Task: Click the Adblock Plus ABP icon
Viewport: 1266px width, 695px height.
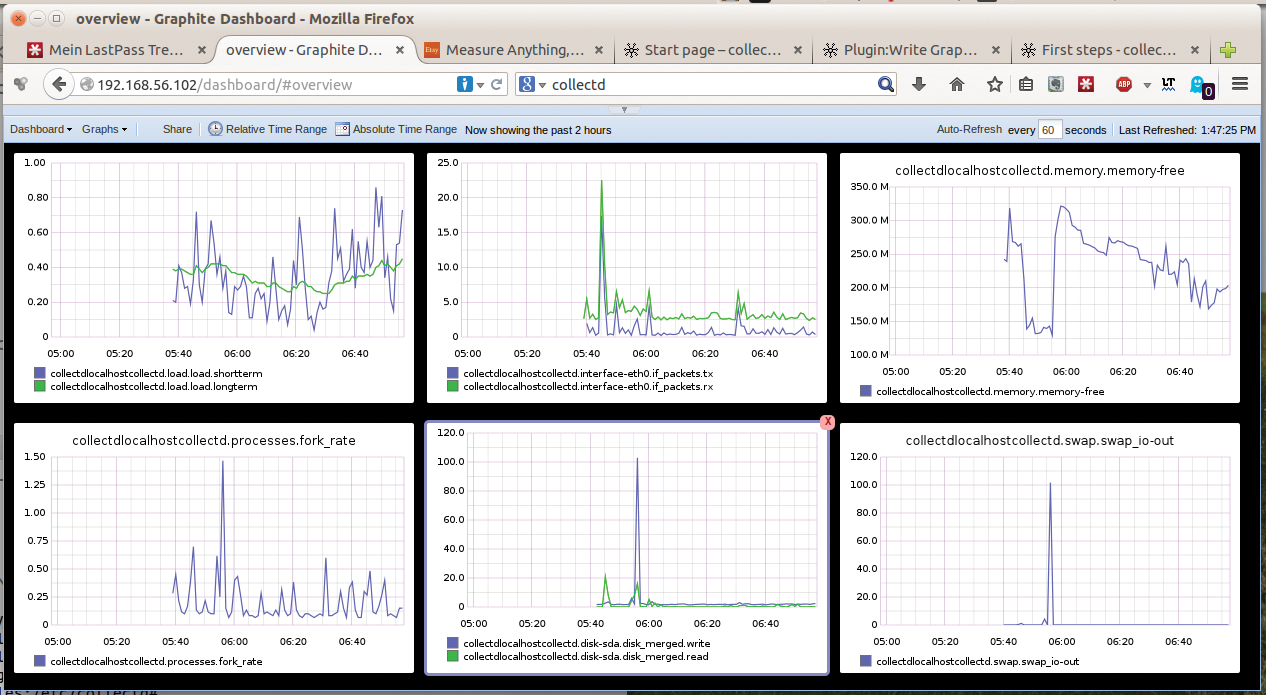Action: coord(1123,84)
